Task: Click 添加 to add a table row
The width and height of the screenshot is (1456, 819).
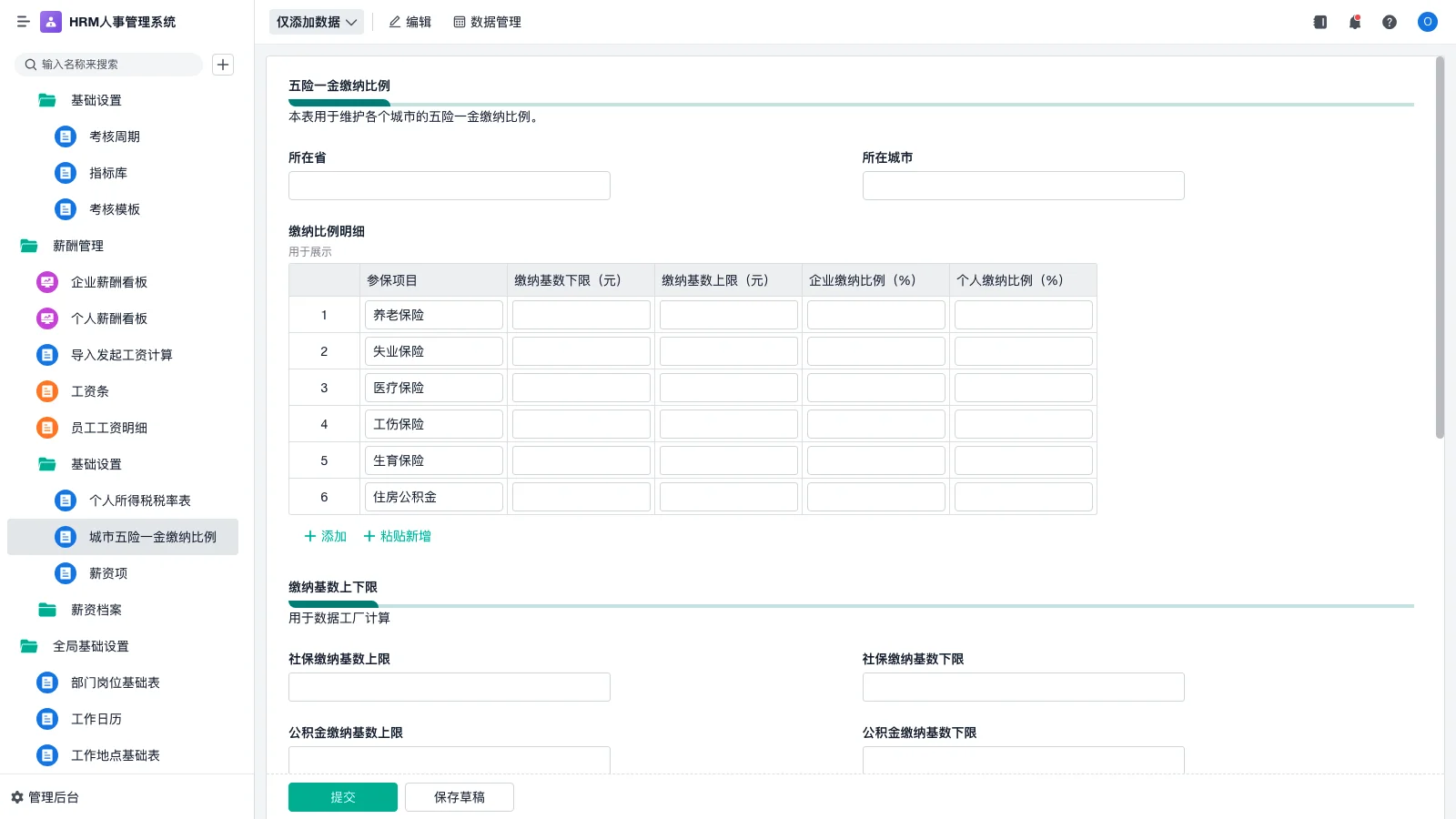Action: (323, 536)
